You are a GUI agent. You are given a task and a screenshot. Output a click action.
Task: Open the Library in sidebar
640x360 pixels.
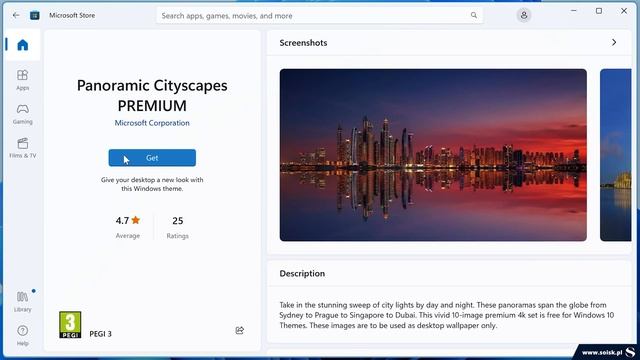click(22, 301)
